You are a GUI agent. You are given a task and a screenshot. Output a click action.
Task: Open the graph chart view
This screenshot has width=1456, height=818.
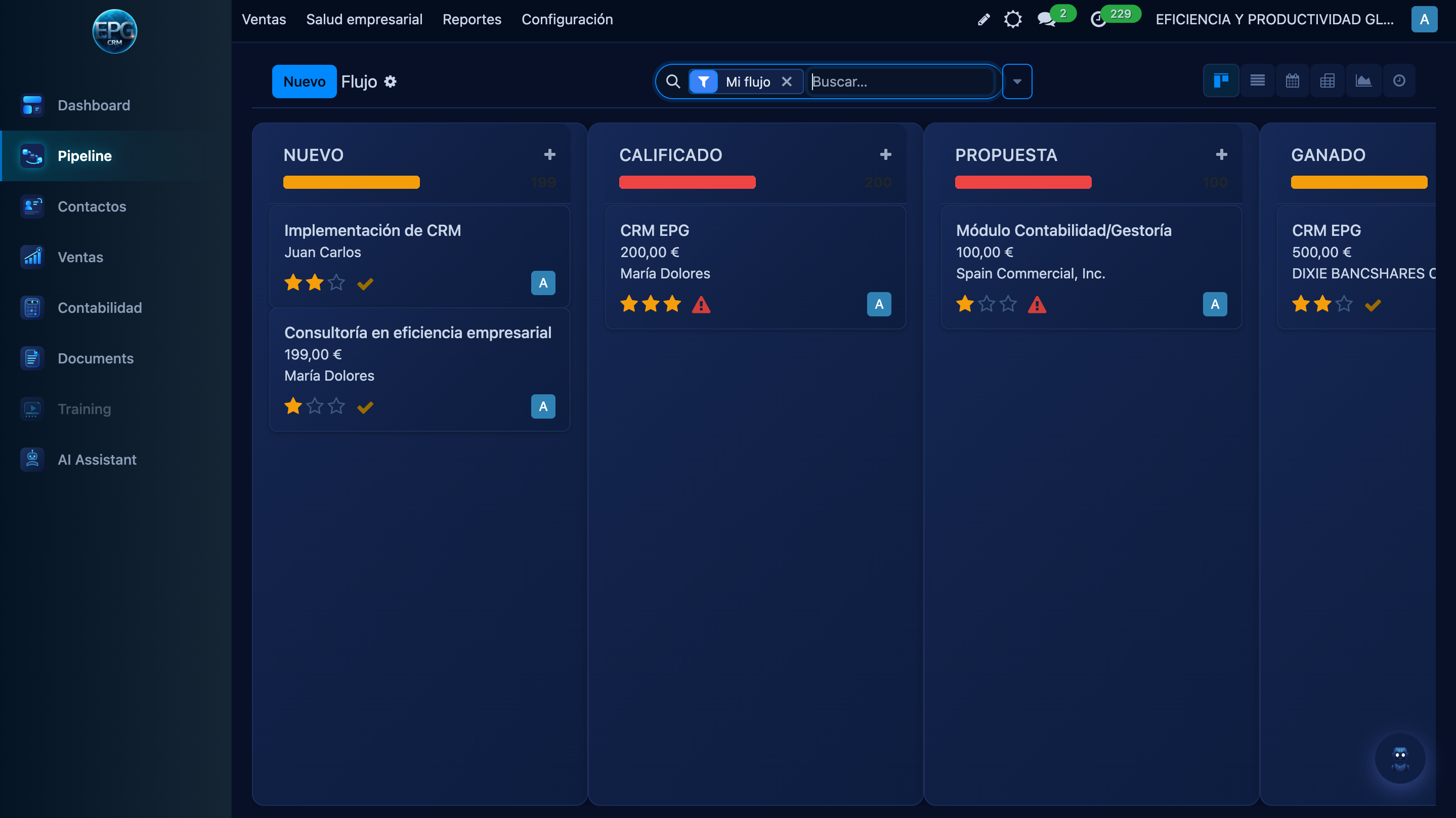coord(1363,81)
